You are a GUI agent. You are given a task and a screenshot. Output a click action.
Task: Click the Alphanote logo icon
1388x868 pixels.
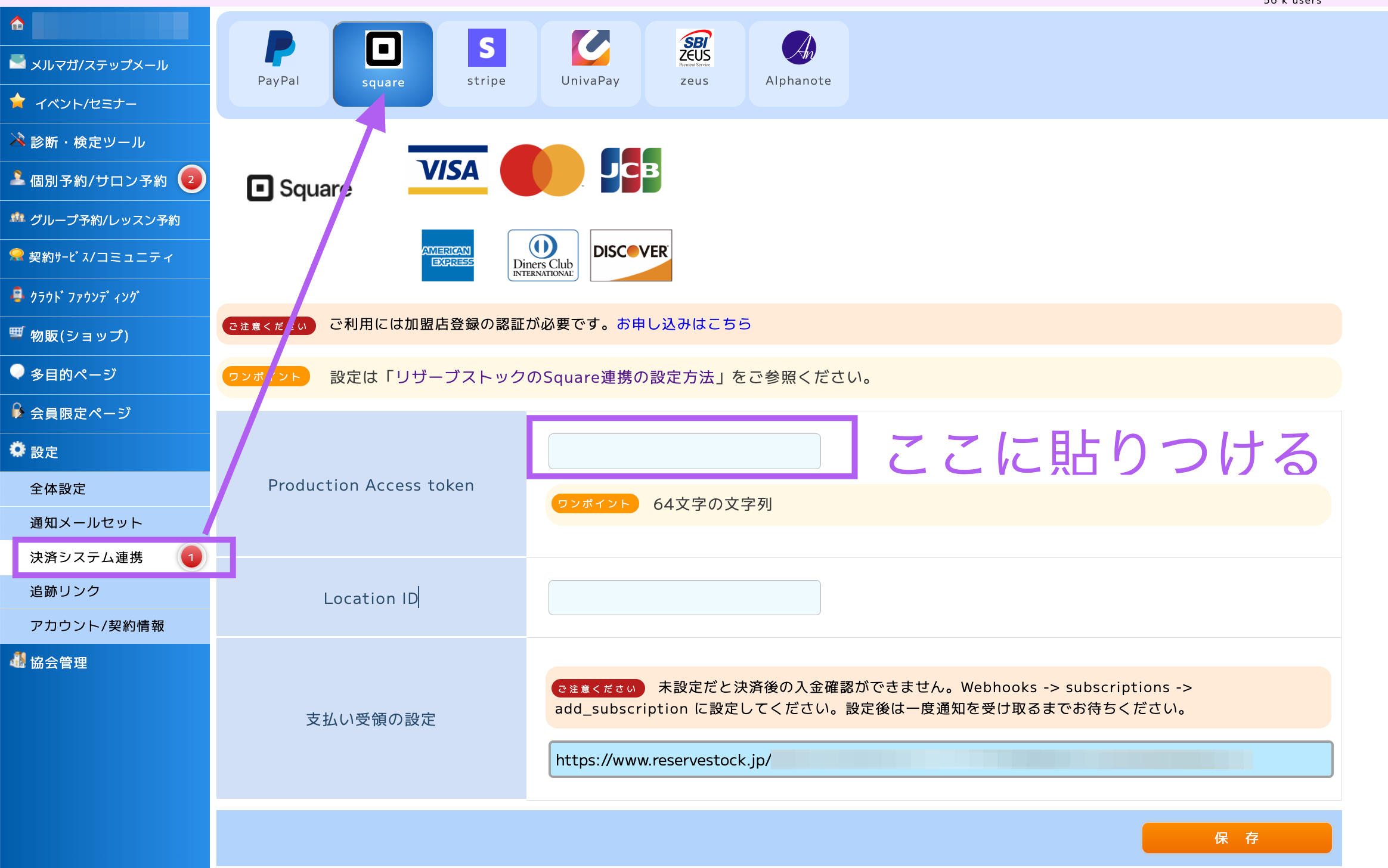pyautogui.click(x=799, y=48)
